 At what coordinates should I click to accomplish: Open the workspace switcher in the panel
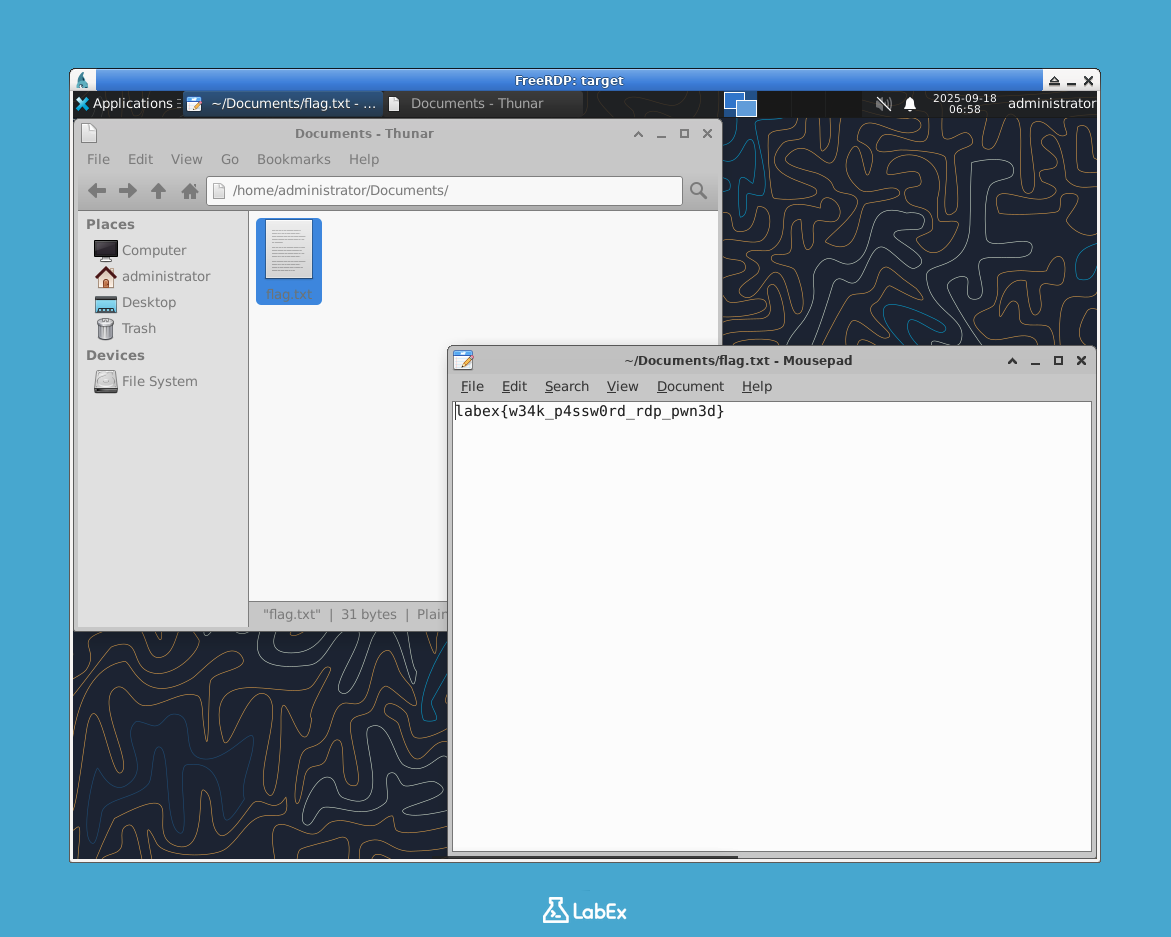pos(740,103)
